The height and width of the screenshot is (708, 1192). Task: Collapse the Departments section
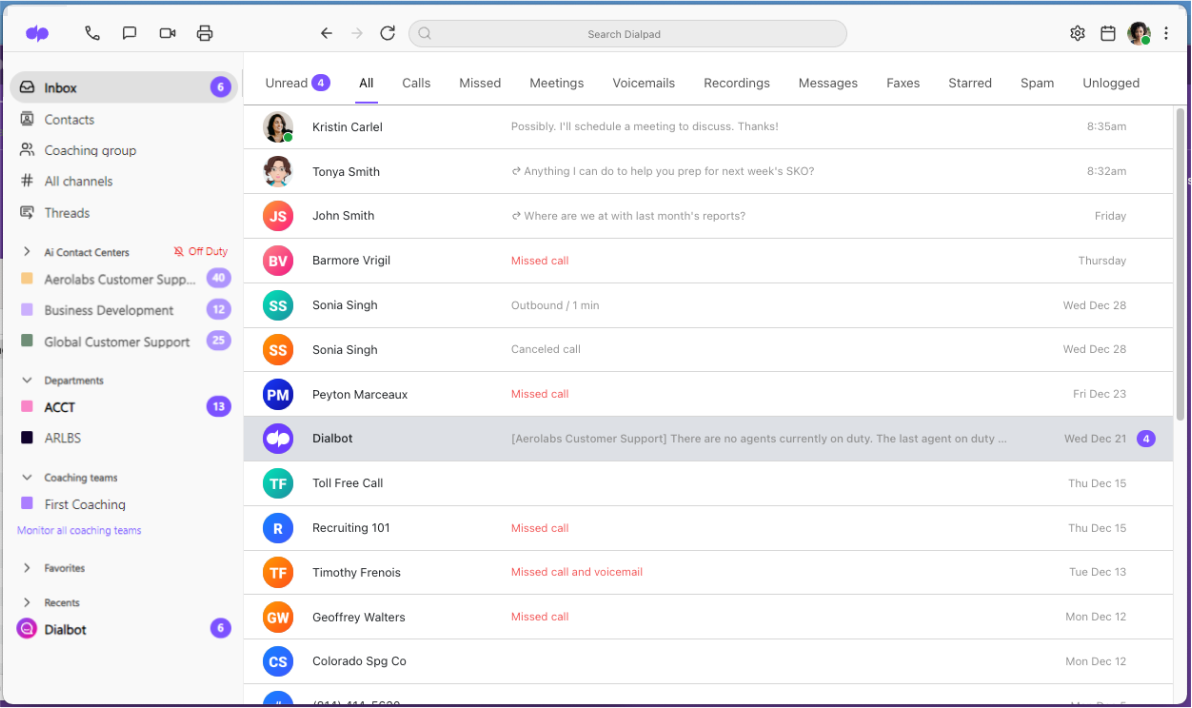(x=28, y=380)
